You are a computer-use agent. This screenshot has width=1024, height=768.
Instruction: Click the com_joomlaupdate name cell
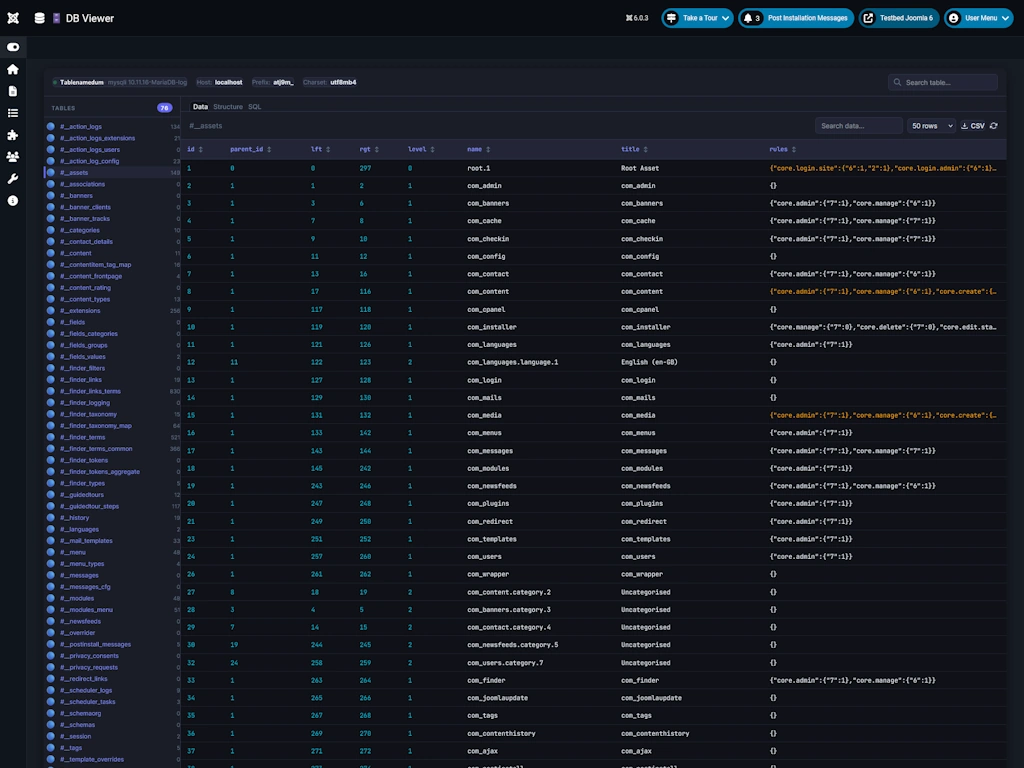pos(498,698)
